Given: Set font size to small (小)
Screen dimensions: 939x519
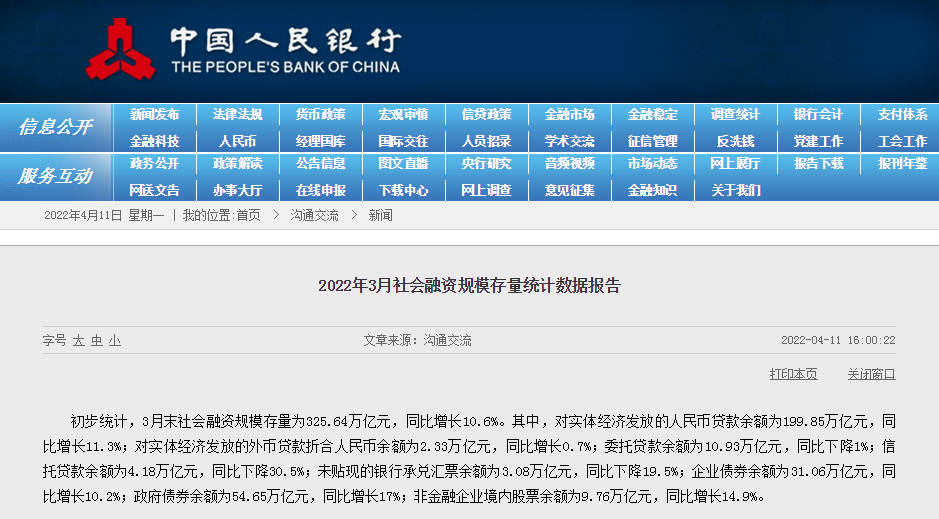Looking at the screenshot, I should 114,341.
